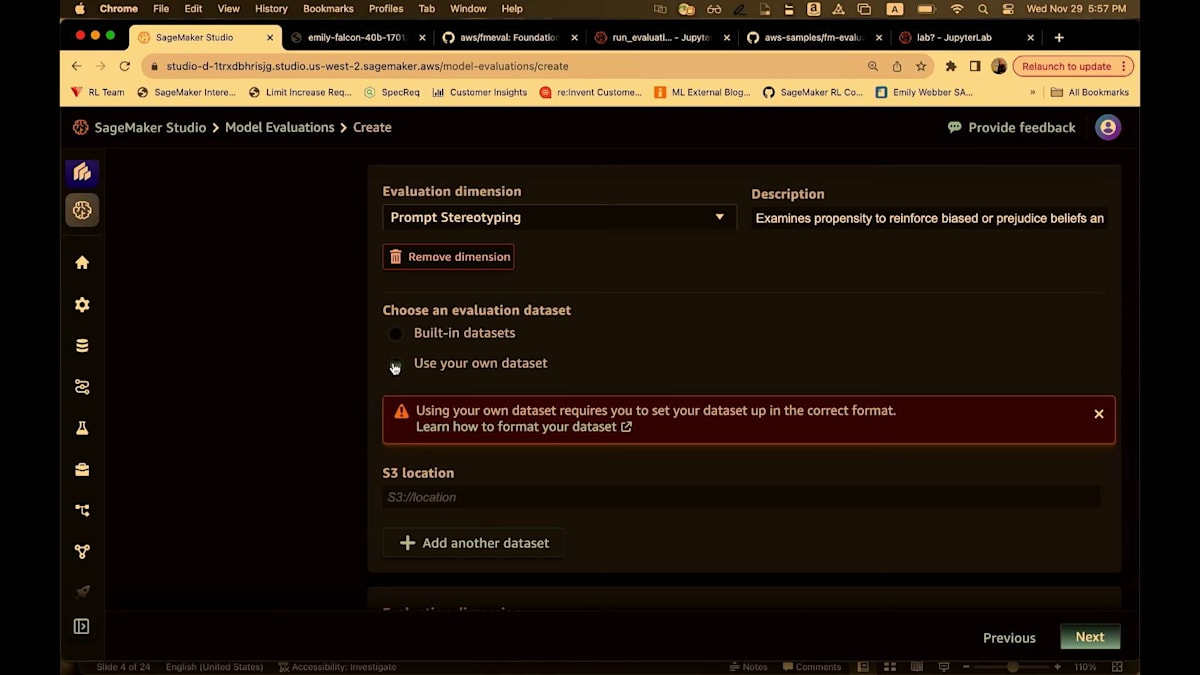Screen dimensions: 1200x675
Task: Click the SageMaker Studio logo icon in breadcrumb
Action: [81, 128]
